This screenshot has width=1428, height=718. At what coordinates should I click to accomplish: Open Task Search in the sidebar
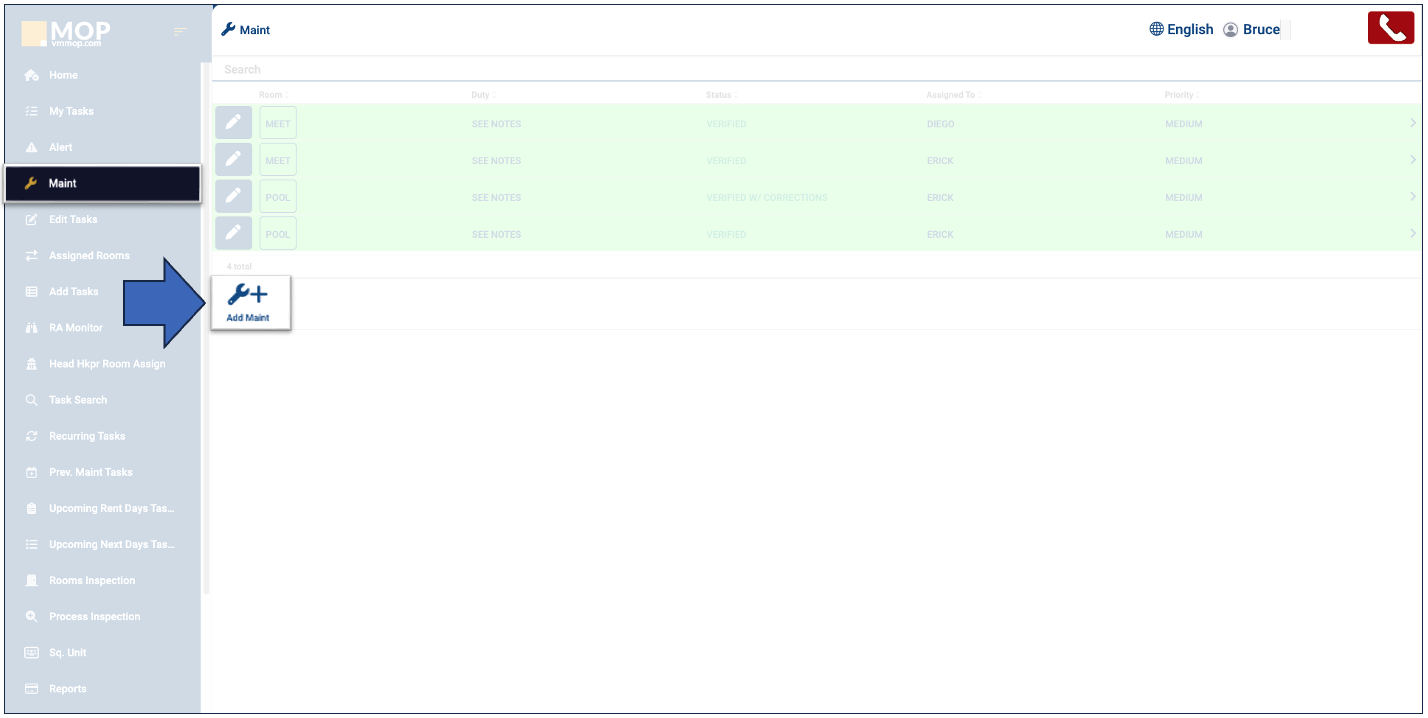click(78, 400)
